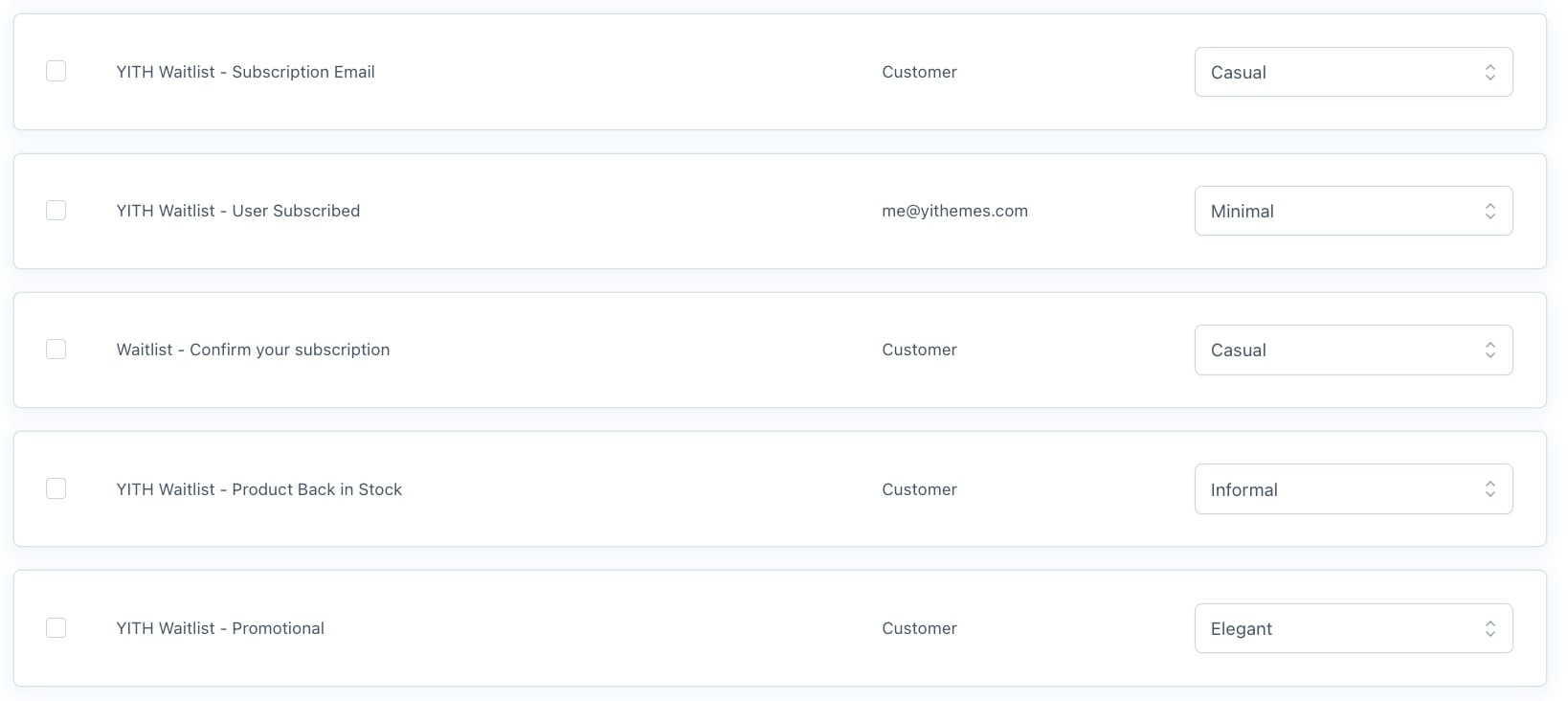Open the YITH Waitlist - User Subscribed email
Screen dimensions: 1568x701
click(238, 211)
